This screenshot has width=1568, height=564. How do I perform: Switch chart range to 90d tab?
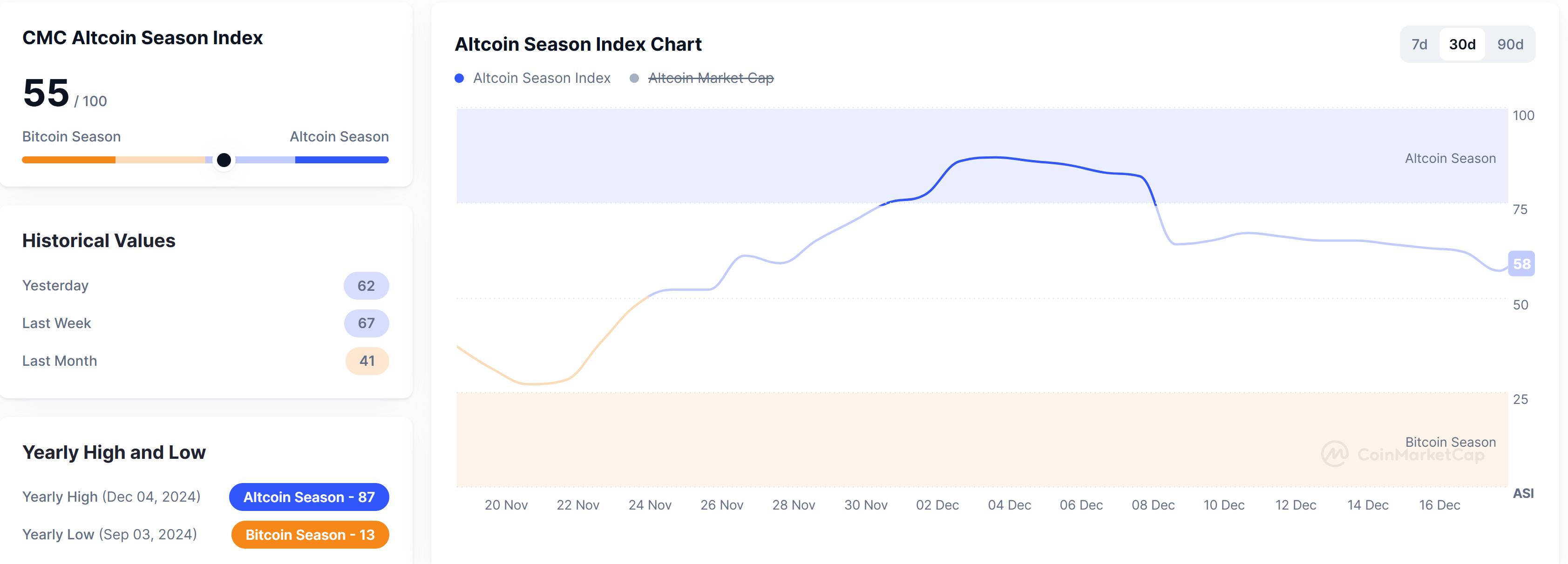[x=1510, y=44]
